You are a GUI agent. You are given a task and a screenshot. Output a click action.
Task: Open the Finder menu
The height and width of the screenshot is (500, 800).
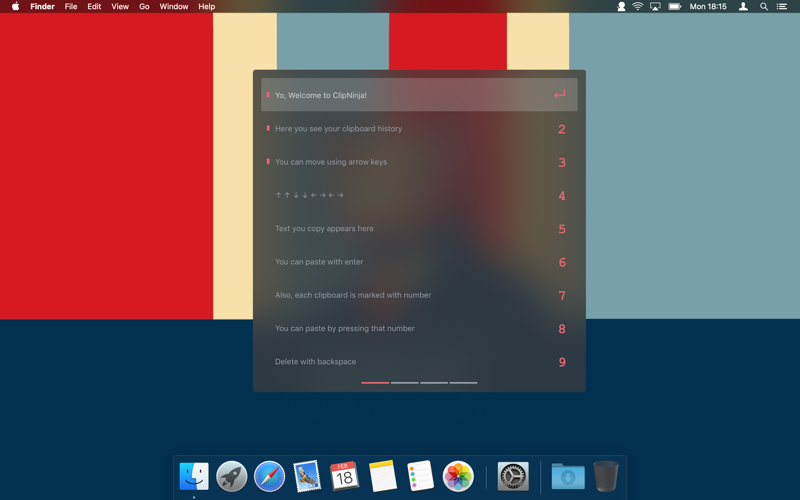(x=42, y=6)
